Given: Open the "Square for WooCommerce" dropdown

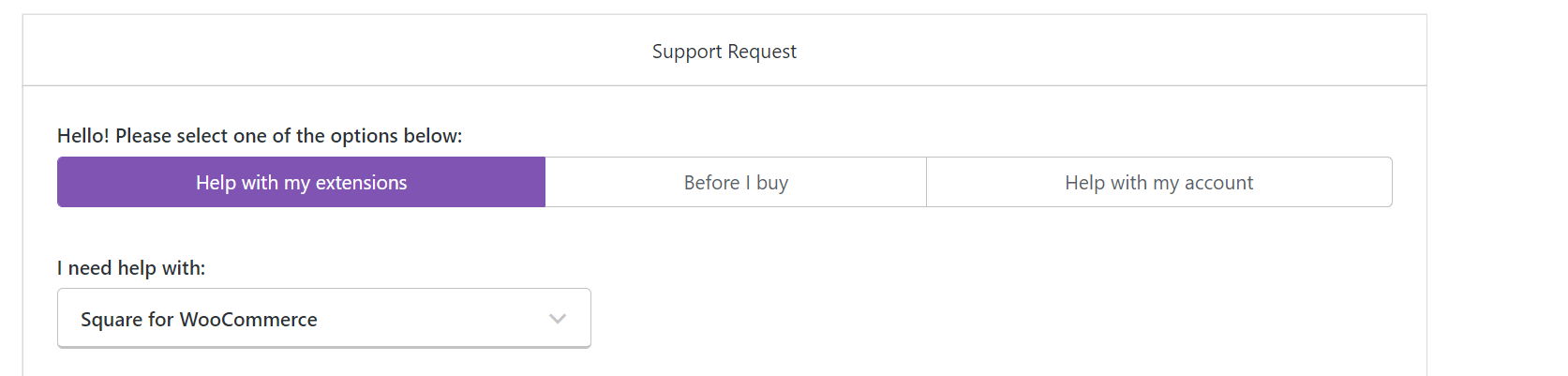Looking at the screenshot, I should click(x=323, y=319).
